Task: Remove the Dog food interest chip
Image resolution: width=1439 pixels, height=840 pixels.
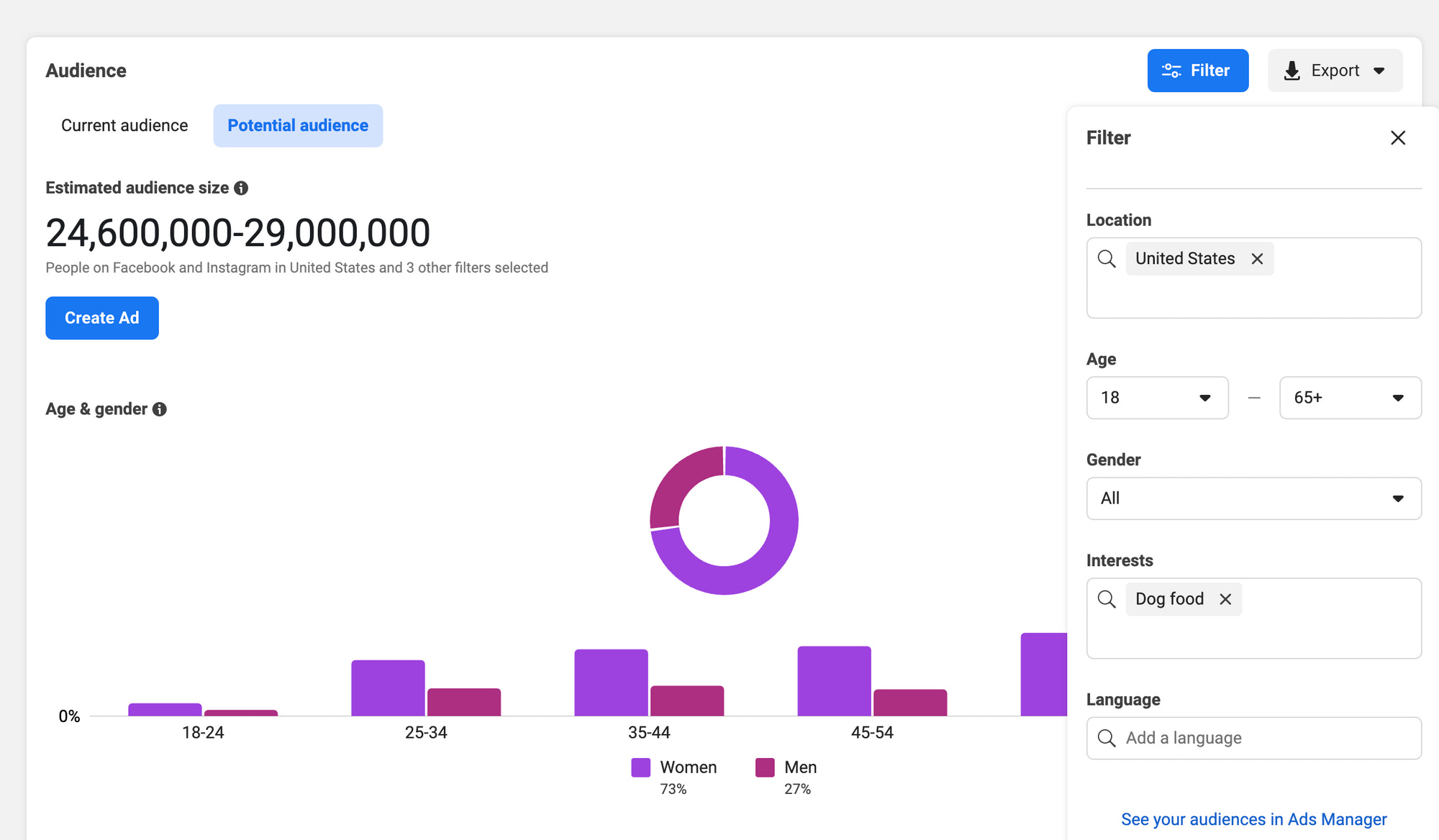Action: (1225, 599)
